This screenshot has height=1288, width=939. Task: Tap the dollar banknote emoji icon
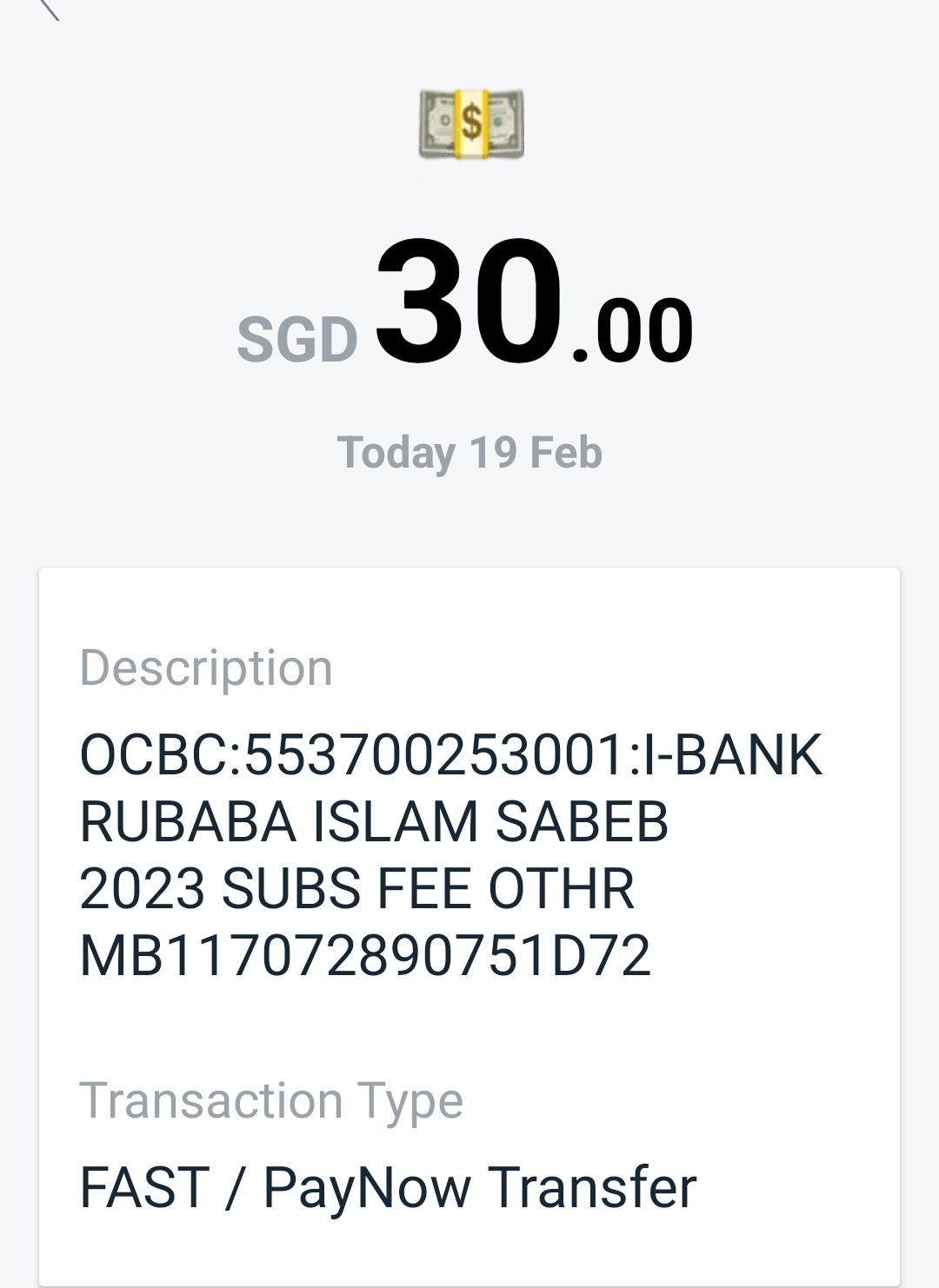(471, 123)
